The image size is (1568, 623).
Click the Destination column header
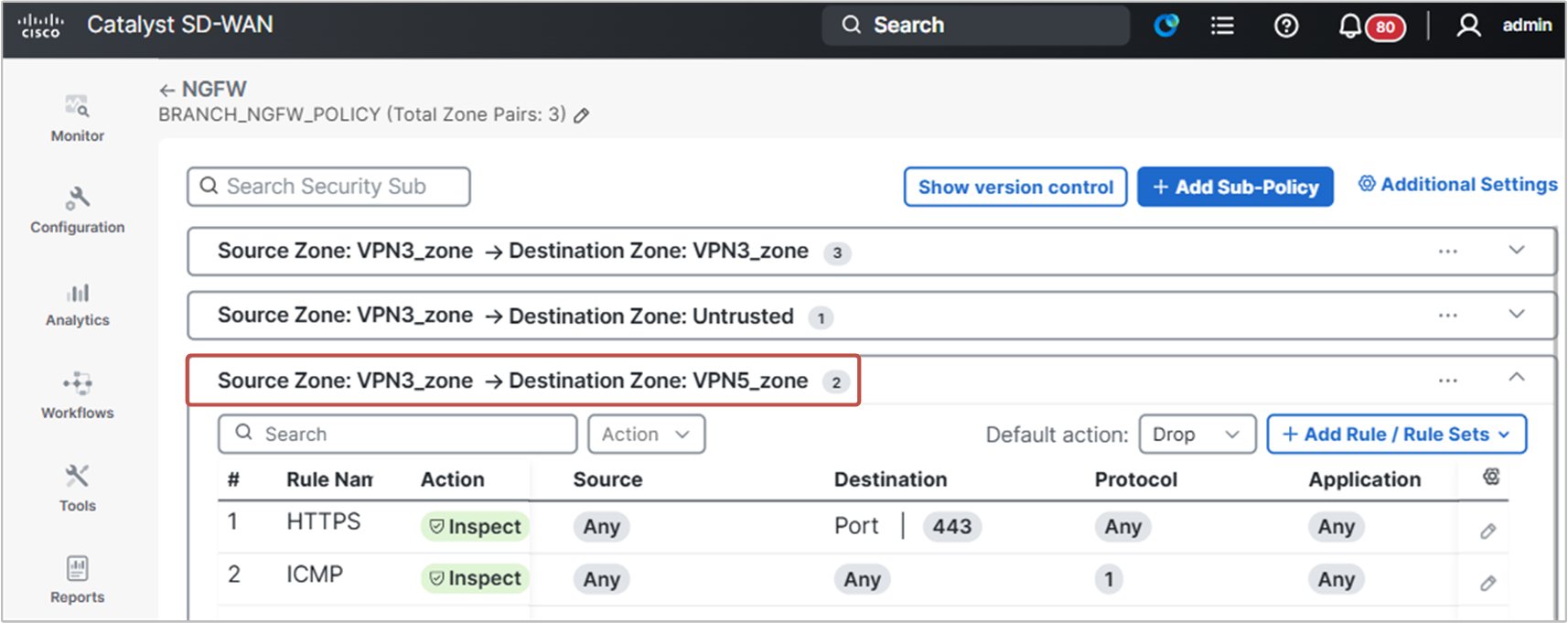click(890, 479)
